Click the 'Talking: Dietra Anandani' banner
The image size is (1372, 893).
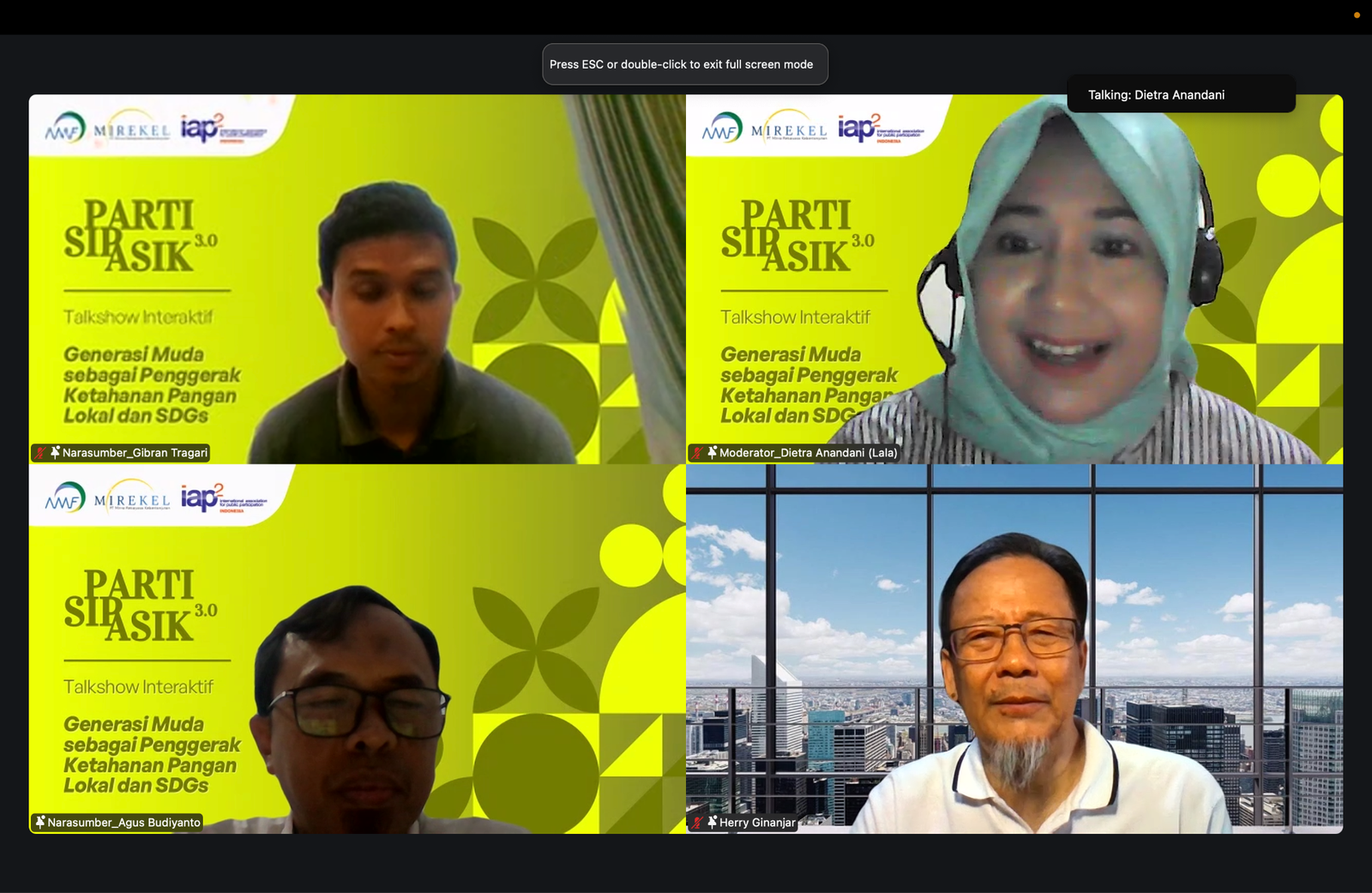[1180, 94]
